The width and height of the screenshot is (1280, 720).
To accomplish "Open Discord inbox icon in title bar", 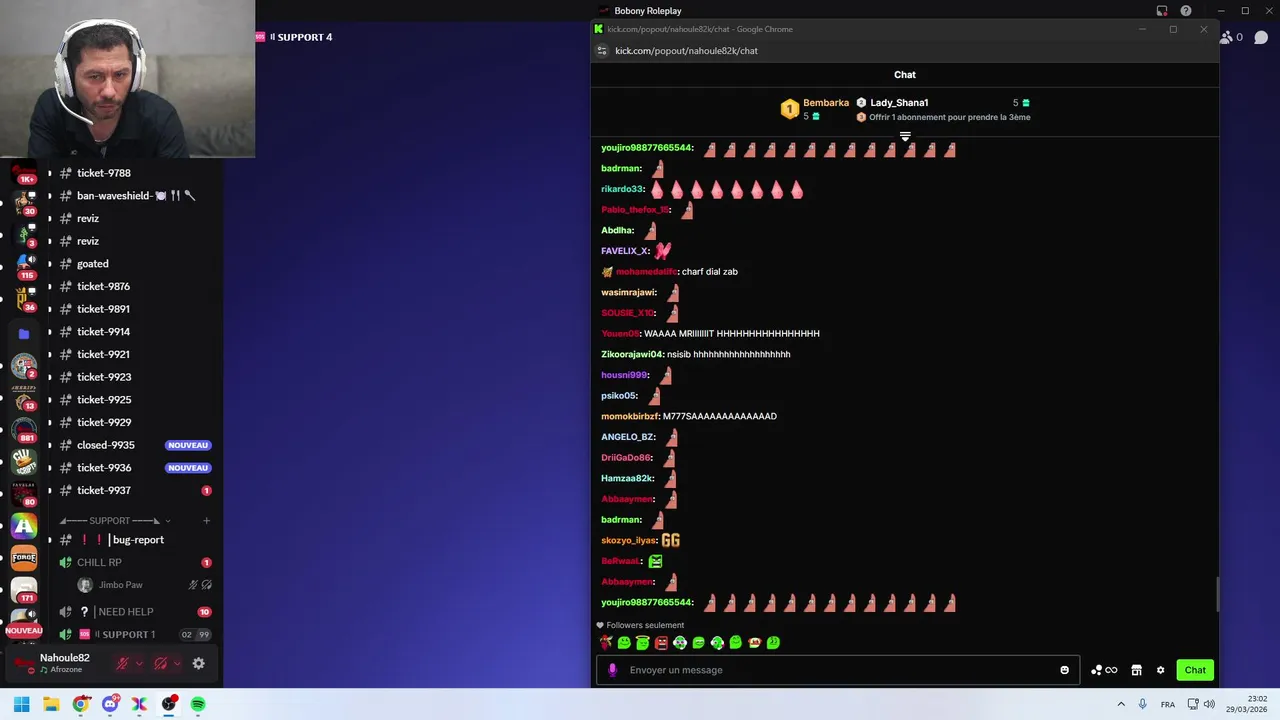I will [x=1162, y=11].
